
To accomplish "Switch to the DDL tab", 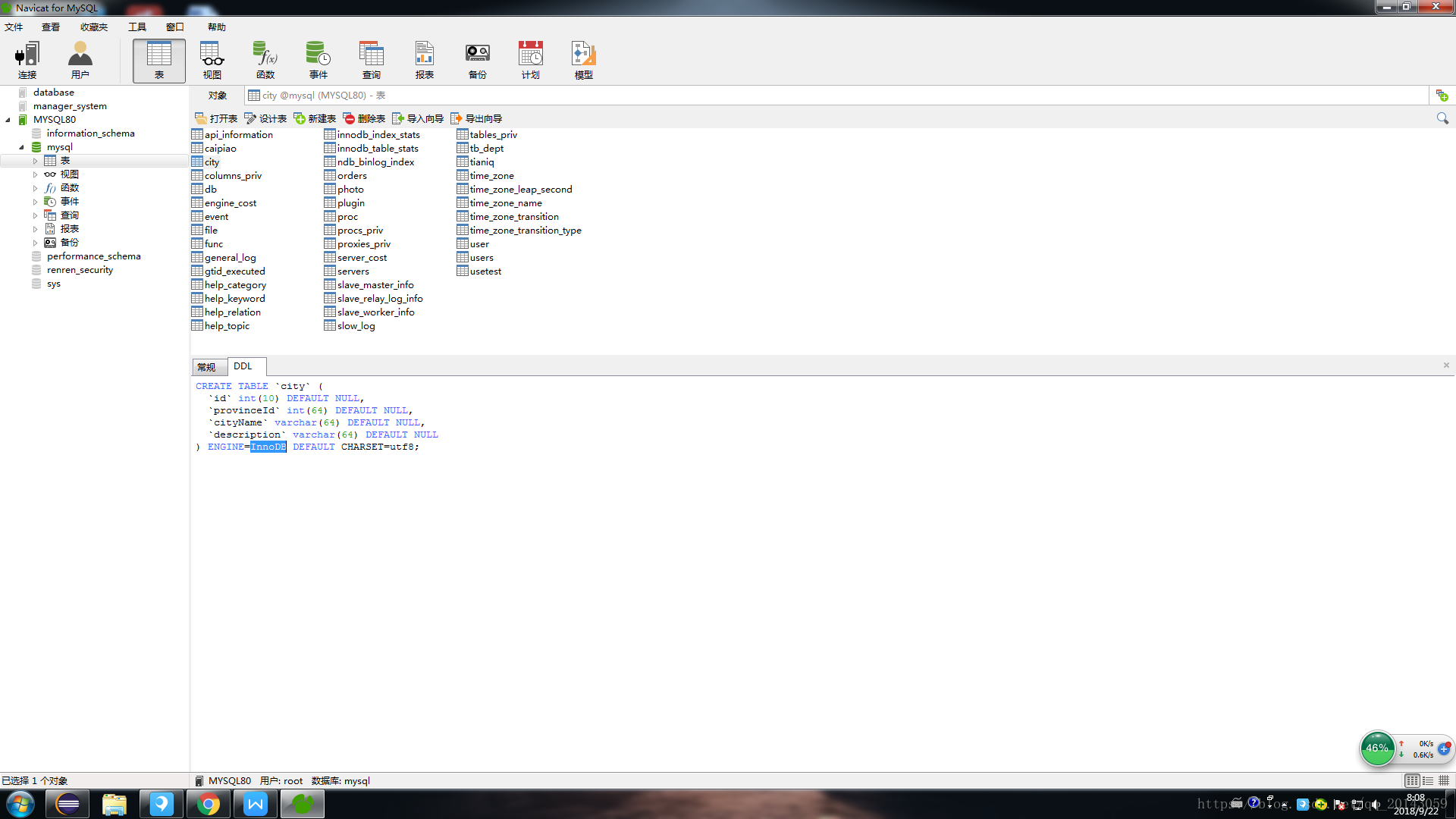I will coord(244,366).
